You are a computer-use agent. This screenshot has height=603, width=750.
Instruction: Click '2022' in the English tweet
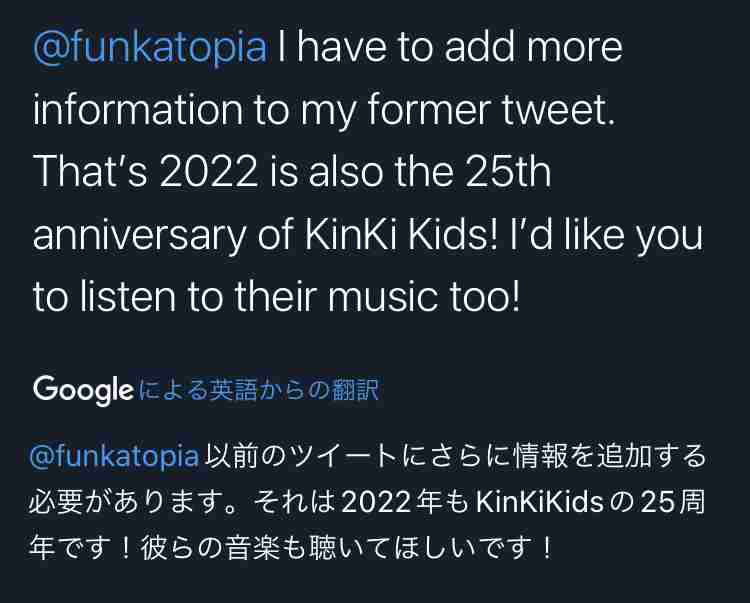pyautogui.click(x=209, y=171)
